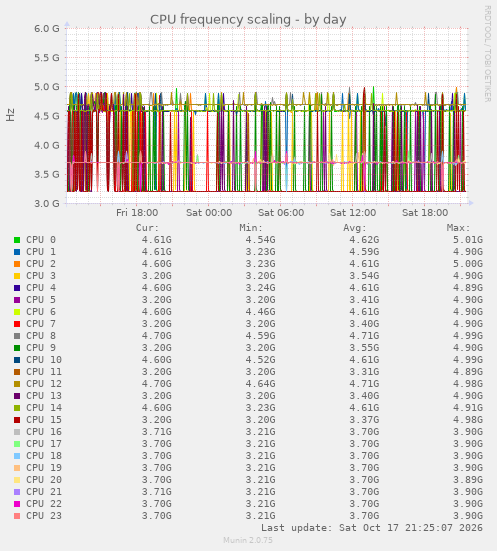The image size is (497, 551).
Task: Click CPU 15 avg value 3.37G
Action: tap(364, 420)
